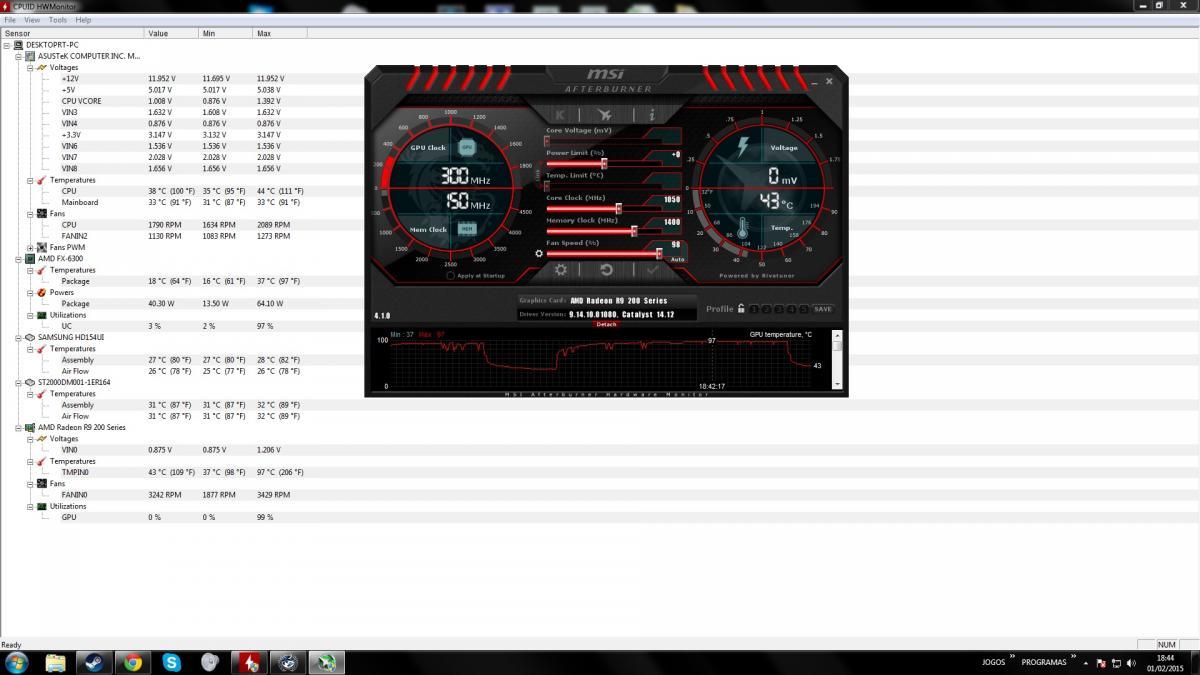Open the File menu in HWMonitor

click(10, 20)
